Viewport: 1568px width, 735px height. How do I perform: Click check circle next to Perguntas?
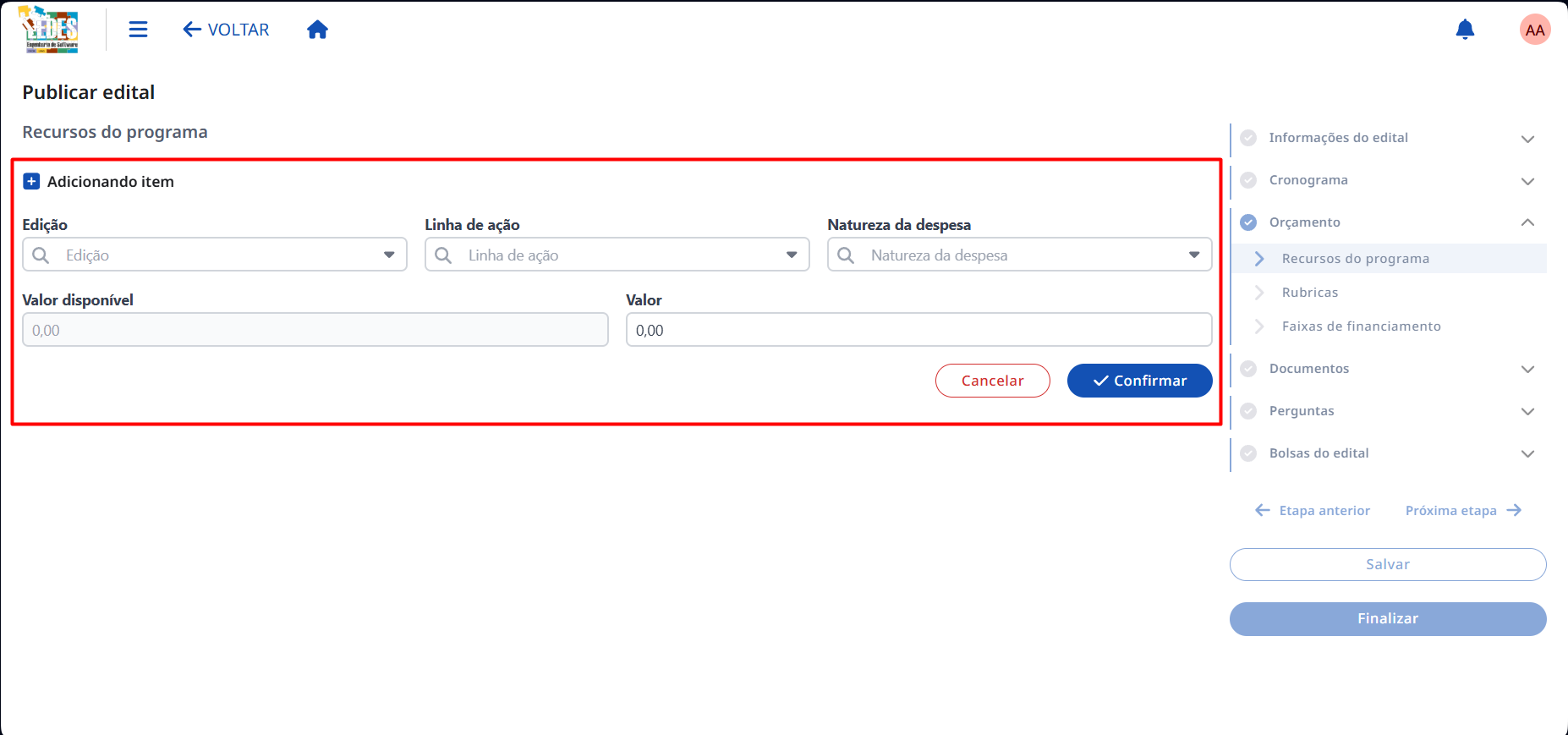click(x=1248, y=411)
